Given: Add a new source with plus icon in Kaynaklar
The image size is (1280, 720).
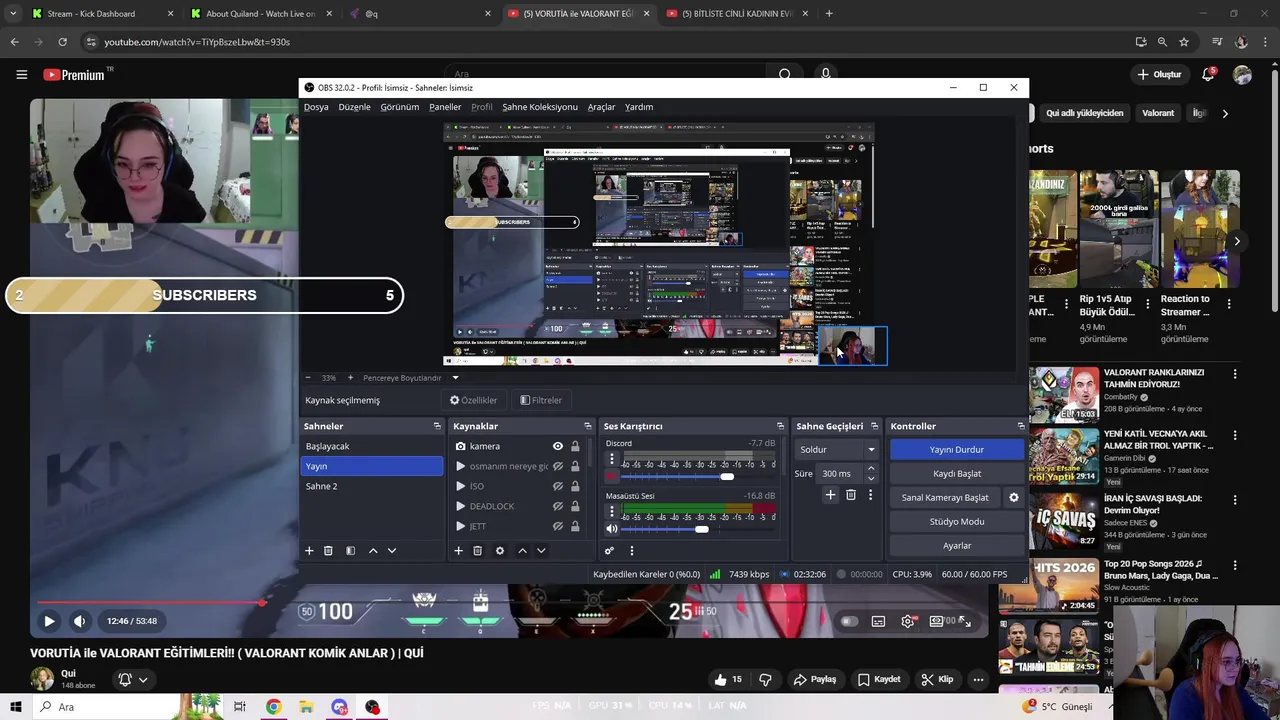Looking at the screenshot, I should tap(458, 550).
